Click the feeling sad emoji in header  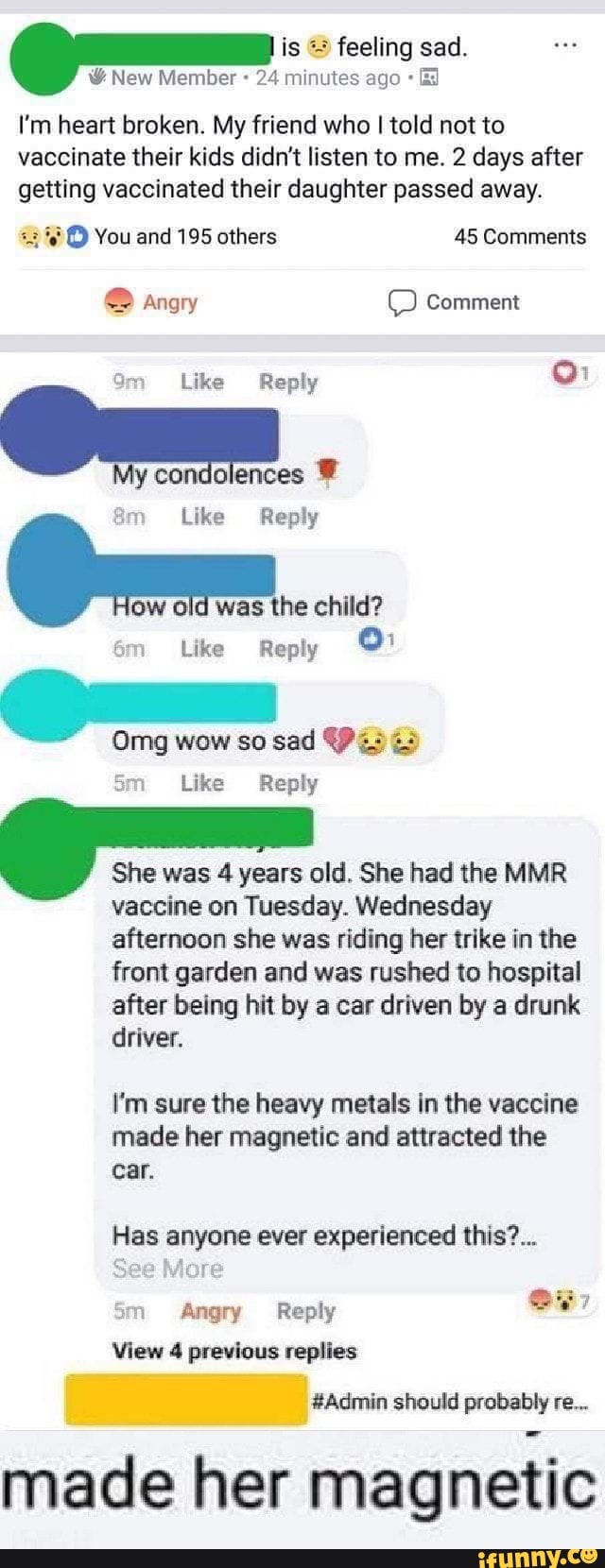(x=319, y=46)
